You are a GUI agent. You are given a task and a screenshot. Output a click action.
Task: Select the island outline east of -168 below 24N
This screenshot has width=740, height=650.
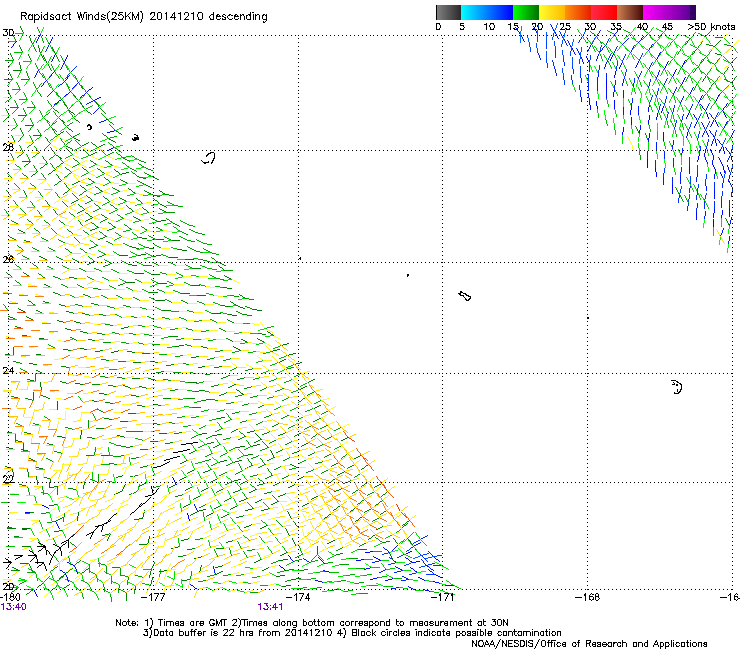[677, 387]
